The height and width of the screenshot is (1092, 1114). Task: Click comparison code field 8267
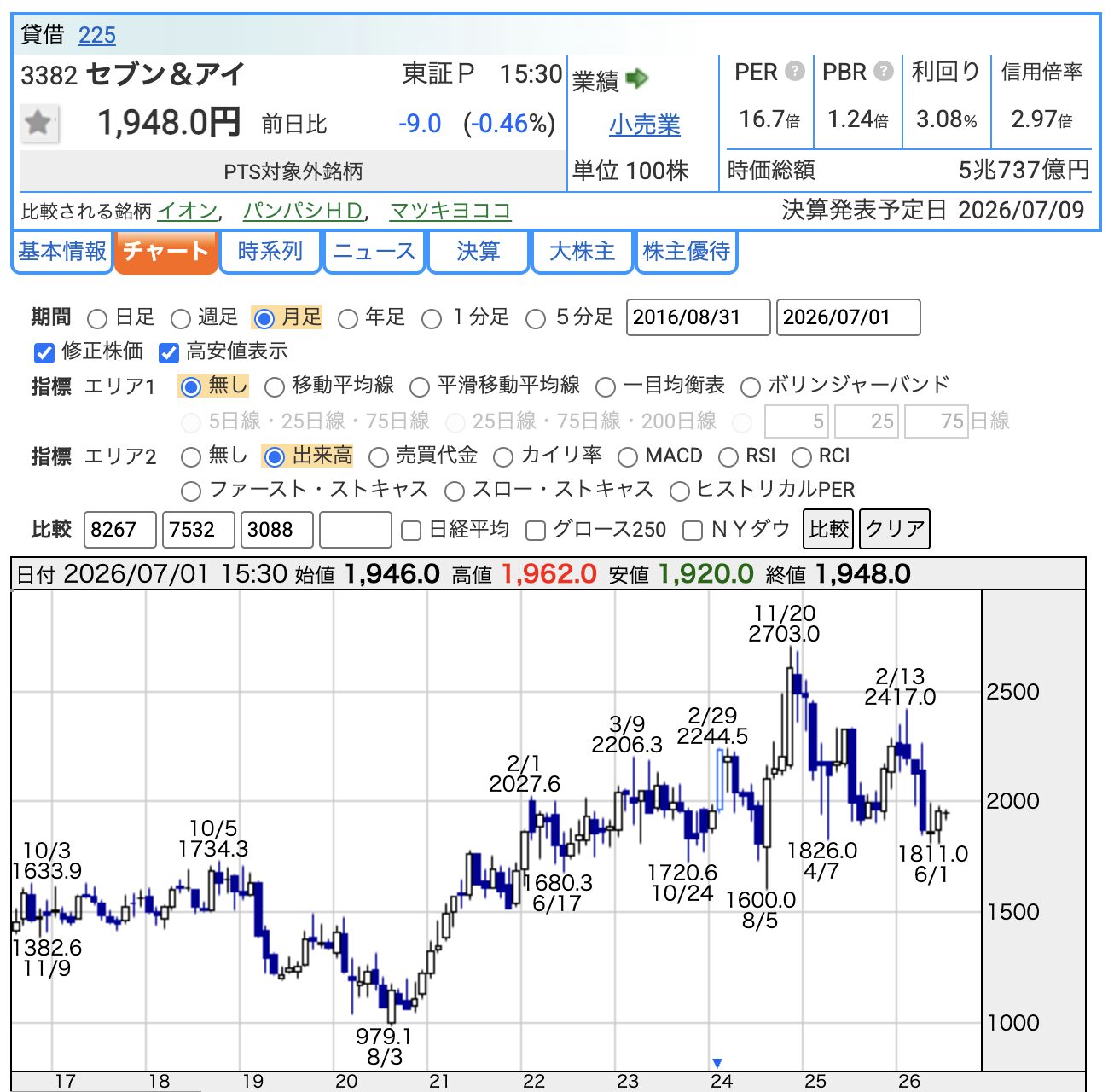120,530
